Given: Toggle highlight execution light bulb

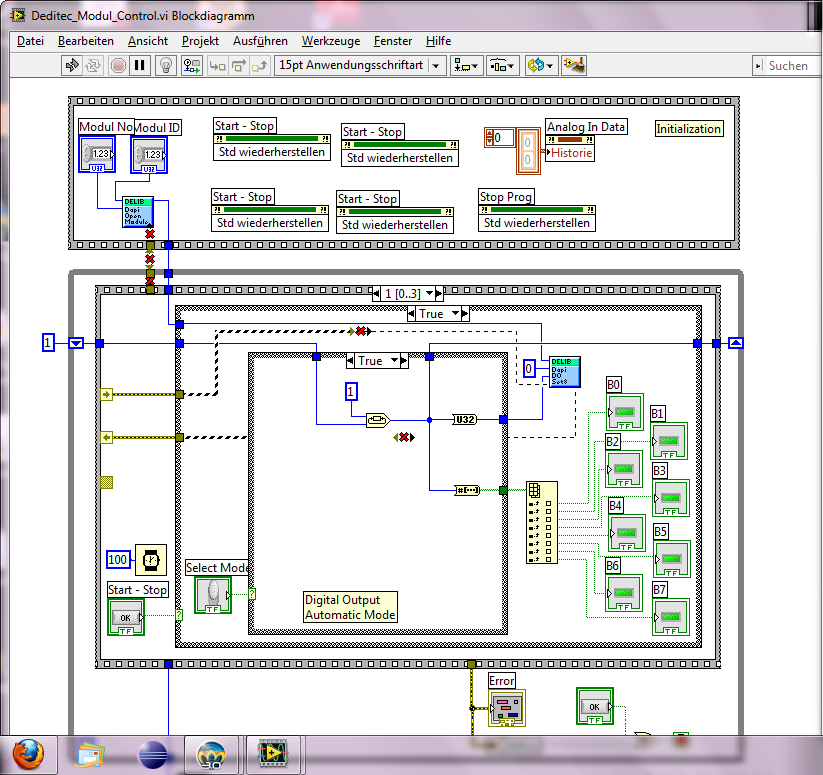Looking at the screenshot, I should (x=168, y=66).
